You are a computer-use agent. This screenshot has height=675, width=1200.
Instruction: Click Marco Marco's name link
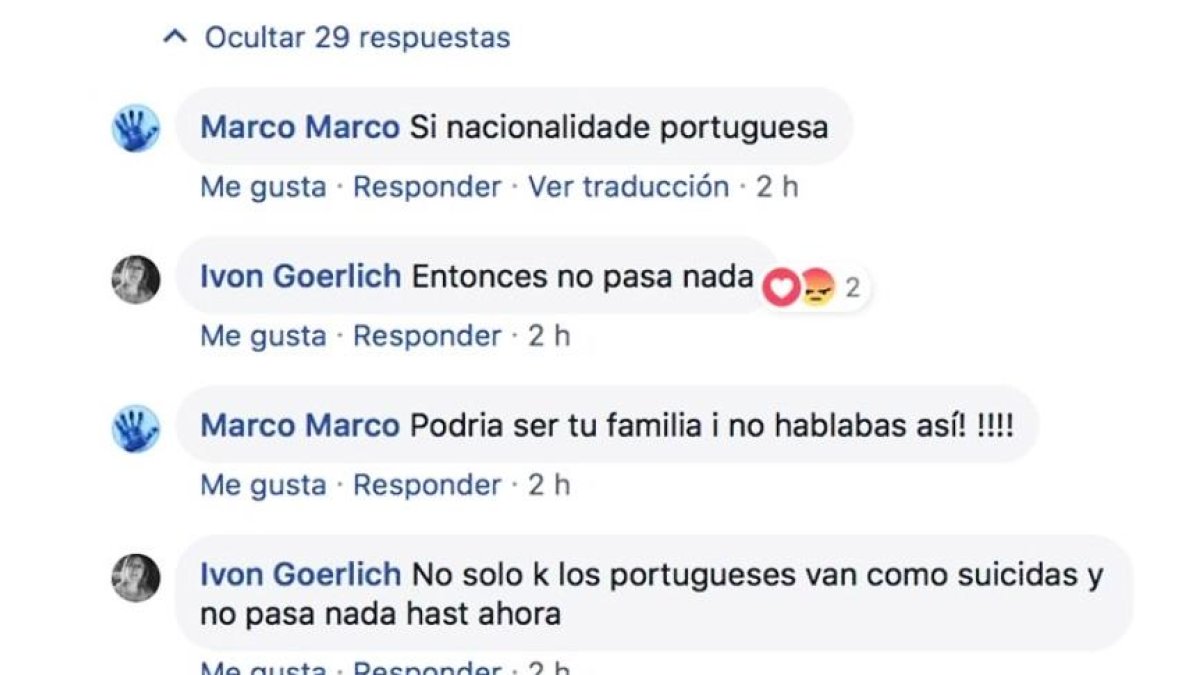pyautogui.click(x=298, y=127)
